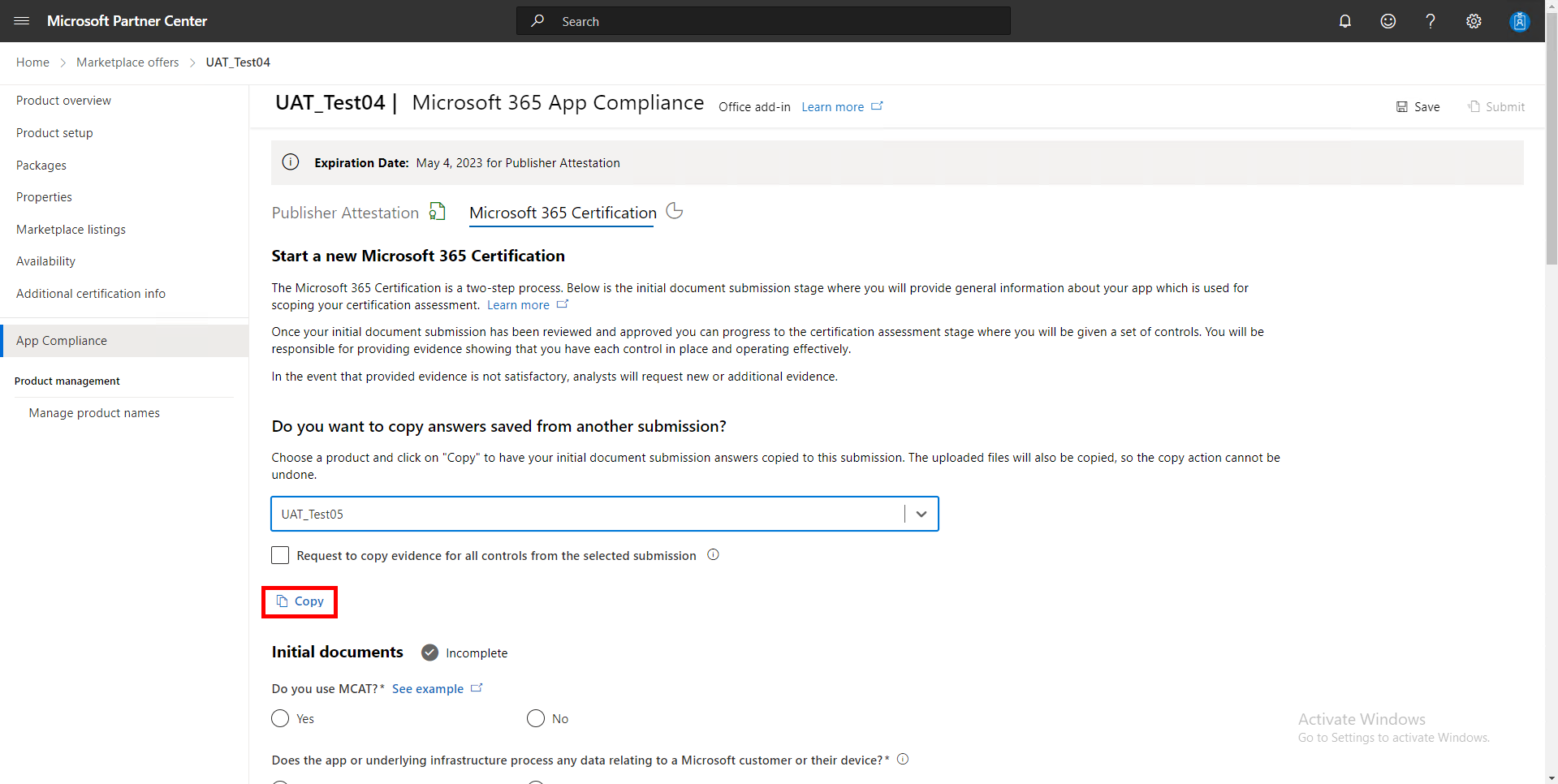The image size is (1558, 784).
Task: Open Product setup in sidebar
Action: (54, 133)
